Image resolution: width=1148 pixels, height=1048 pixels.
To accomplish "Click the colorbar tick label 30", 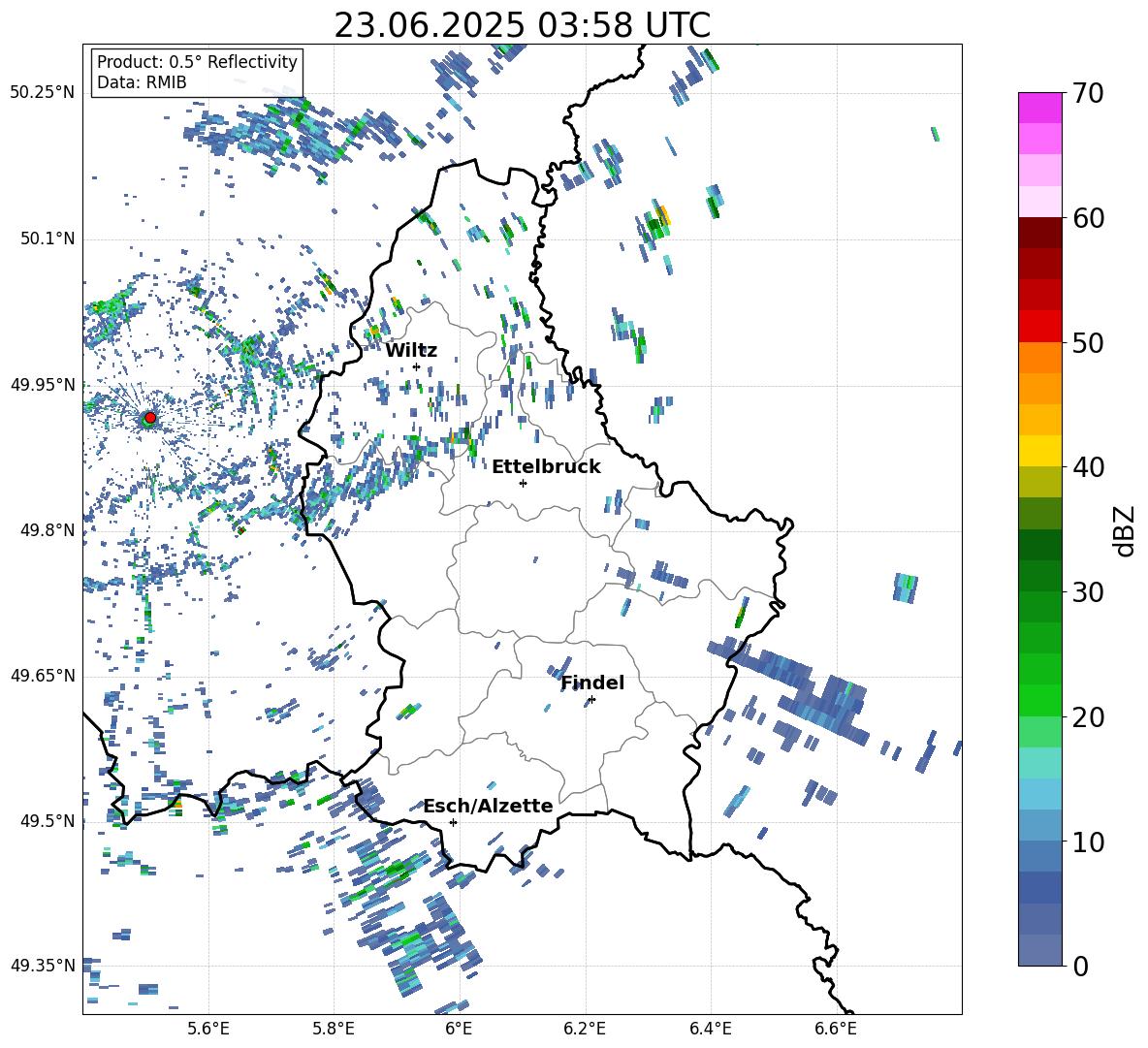I will 1088,592.
